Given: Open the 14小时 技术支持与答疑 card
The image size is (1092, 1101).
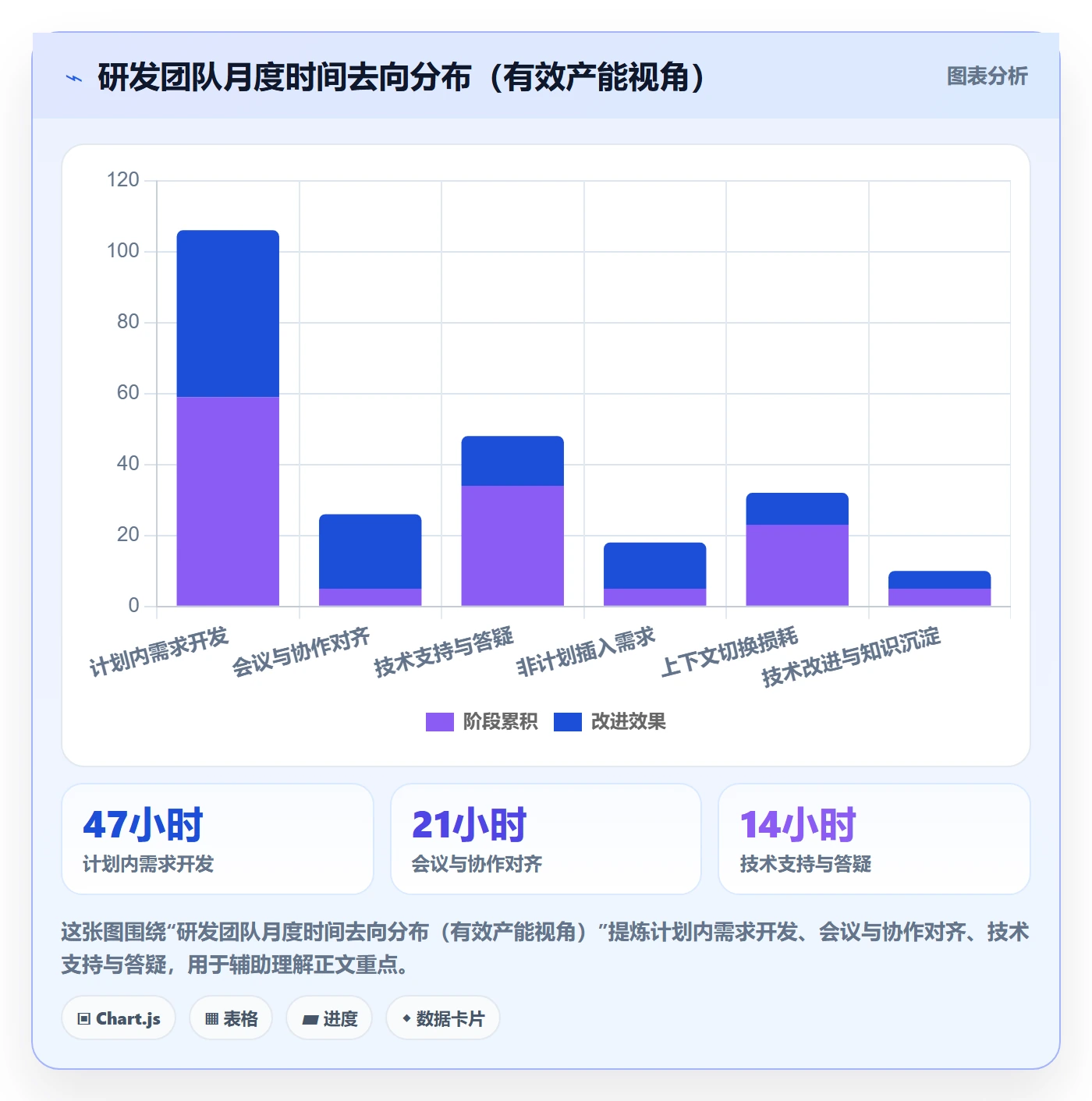Looking at the screenshot, I should (874, 839).
